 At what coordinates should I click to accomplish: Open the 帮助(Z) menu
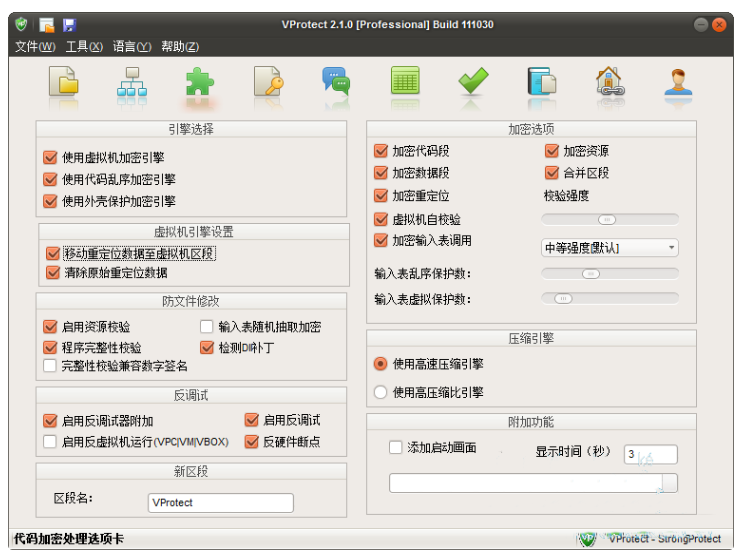tap(180, 47)
